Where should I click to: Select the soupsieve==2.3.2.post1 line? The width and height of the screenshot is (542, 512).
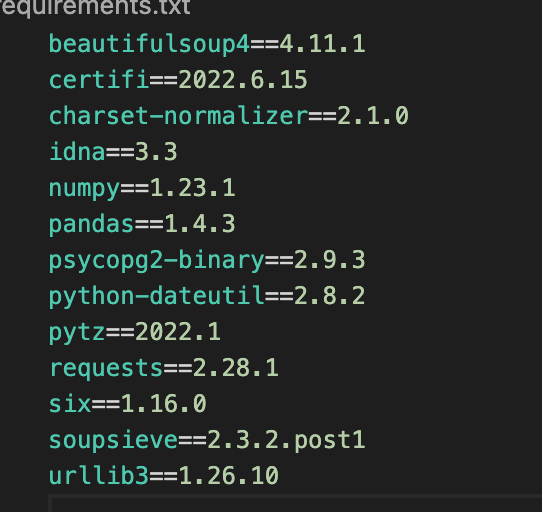[x=207, y=440]
